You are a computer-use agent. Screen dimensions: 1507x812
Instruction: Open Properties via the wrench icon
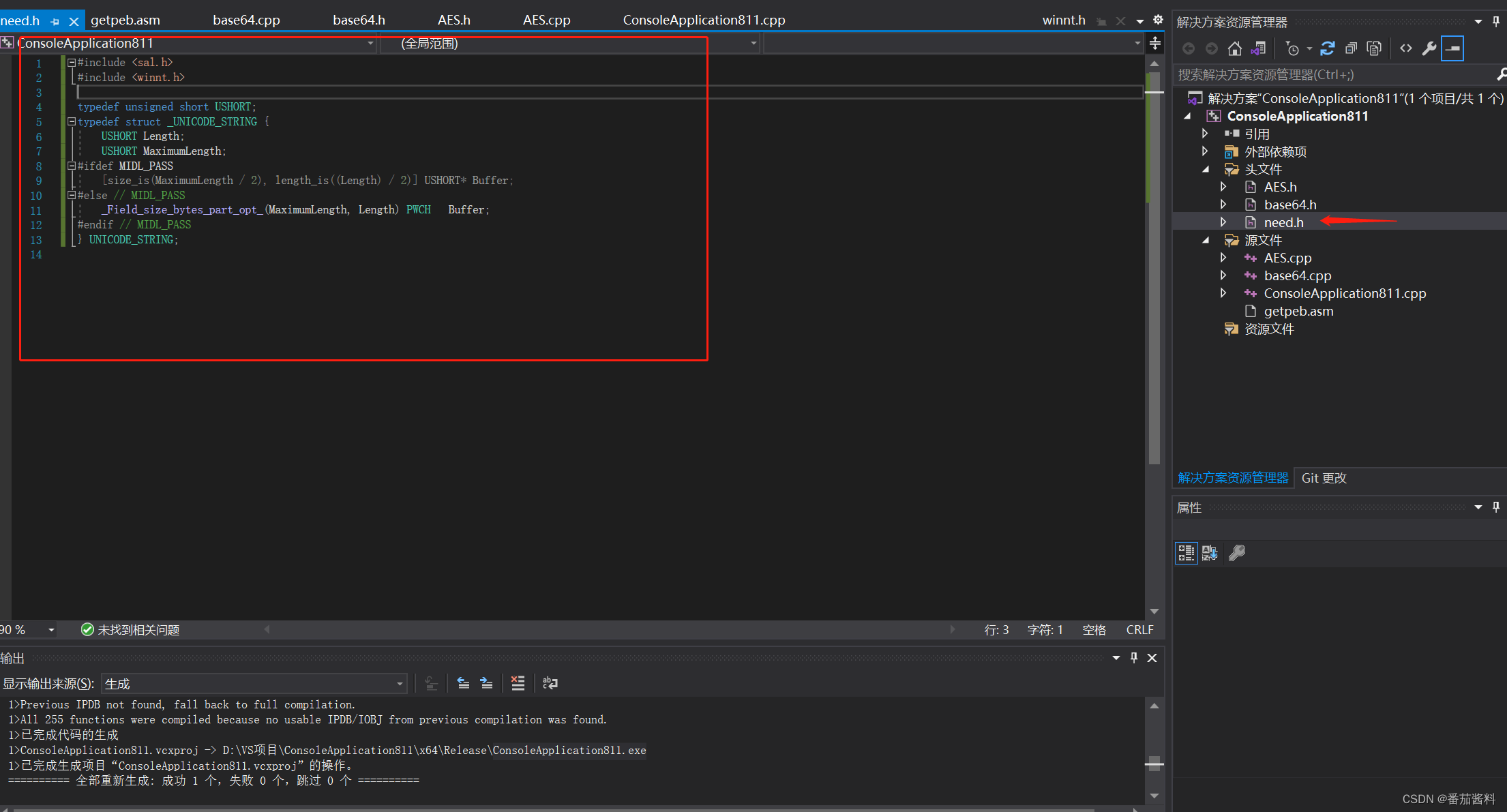coord(1429,48)
